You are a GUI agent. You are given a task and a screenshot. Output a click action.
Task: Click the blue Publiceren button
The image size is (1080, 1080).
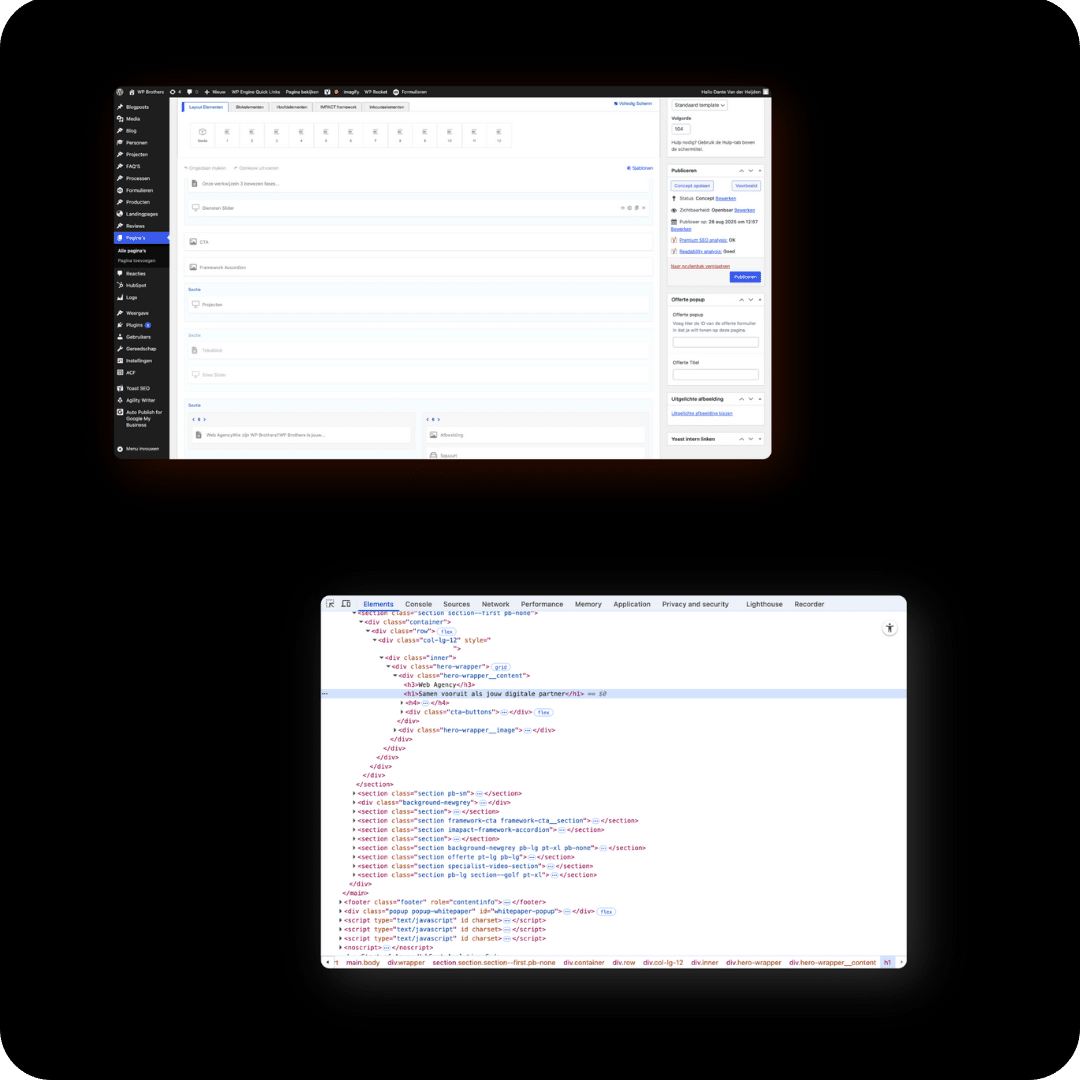click(744, 277)
